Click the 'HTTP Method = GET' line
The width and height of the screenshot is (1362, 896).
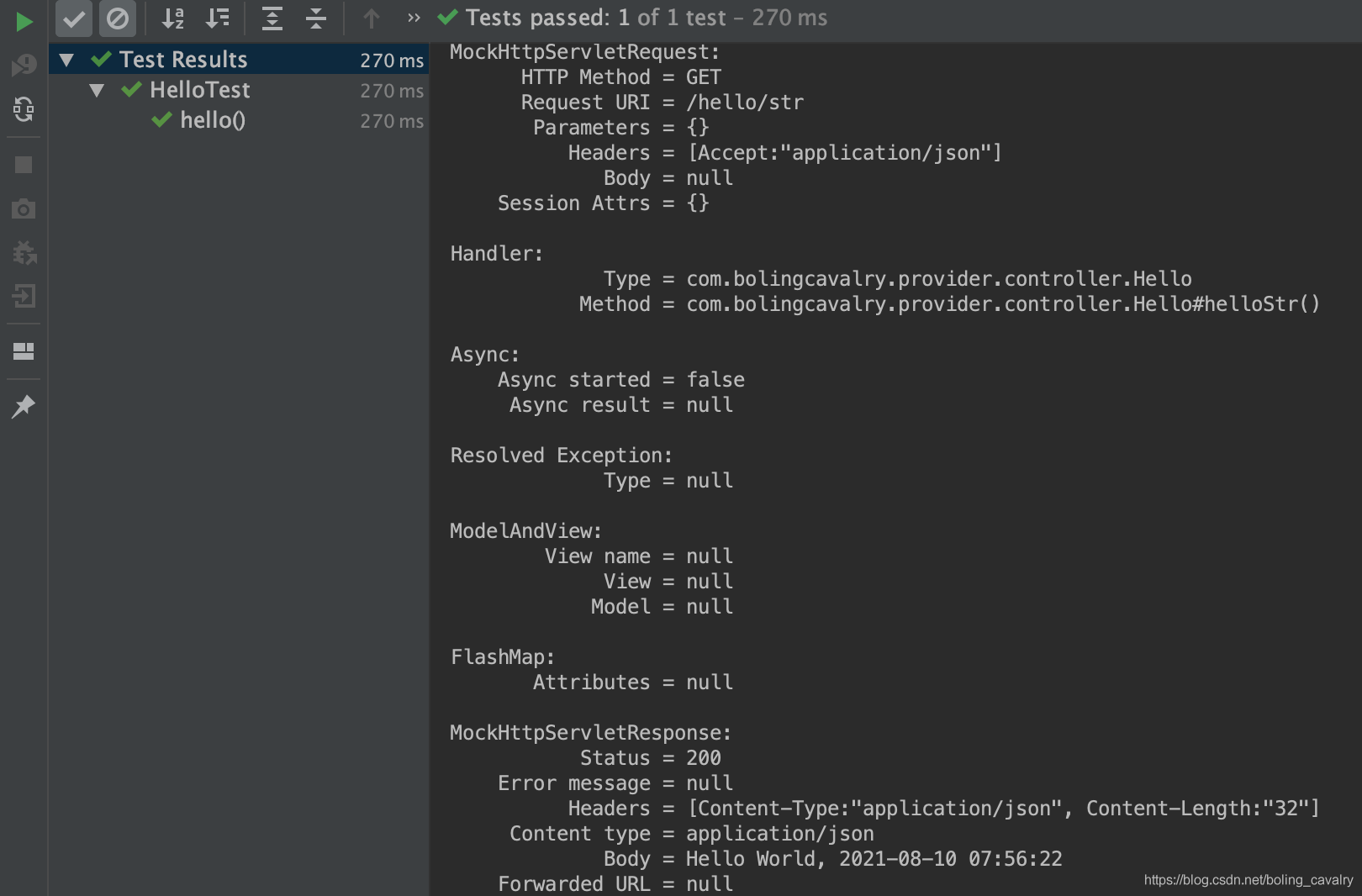point(620,77)
